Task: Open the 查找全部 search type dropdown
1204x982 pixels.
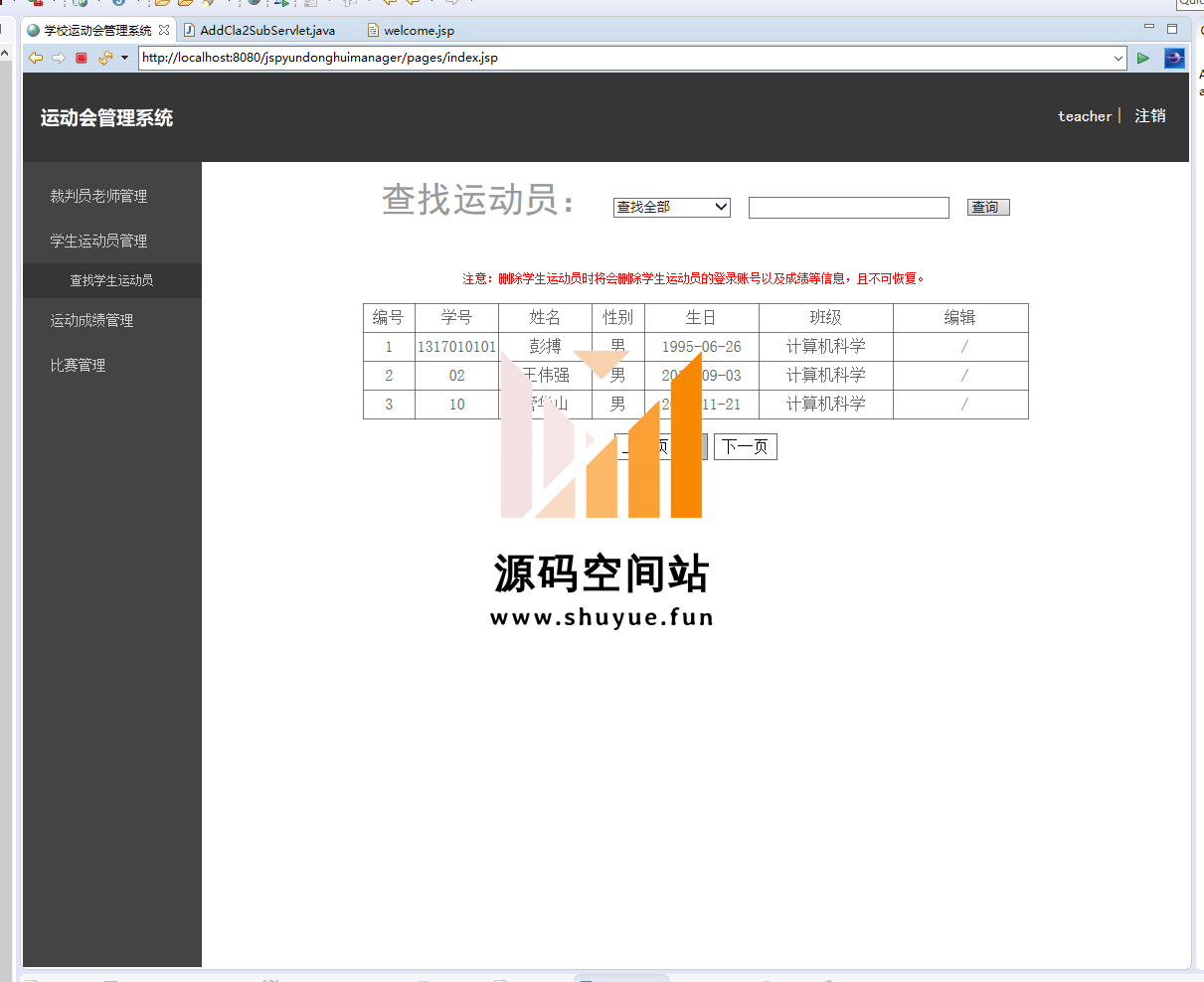Action: 672,207
